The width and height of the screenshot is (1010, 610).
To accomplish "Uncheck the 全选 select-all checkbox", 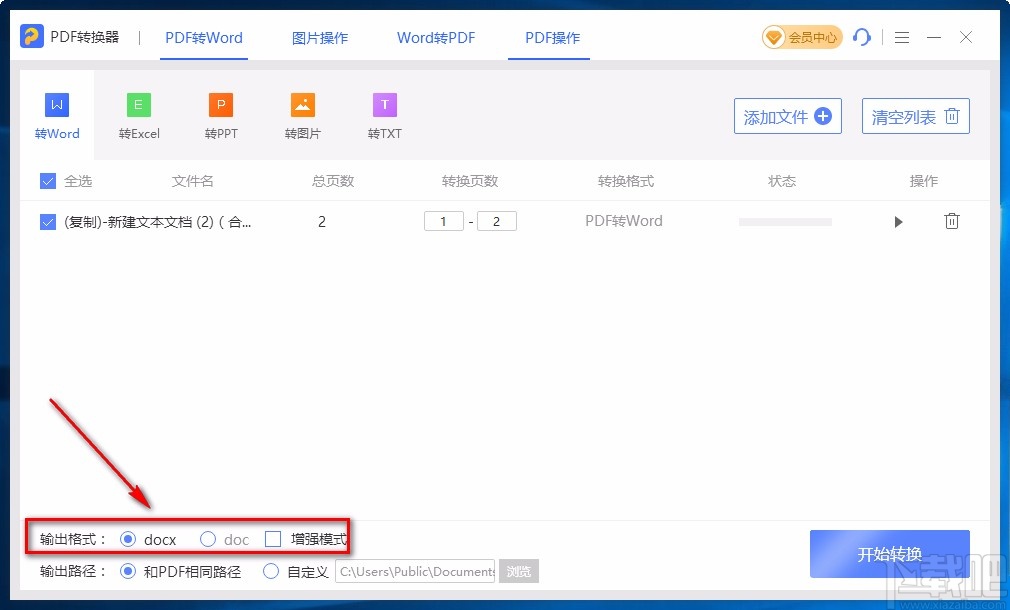I will click(x=47, y=181).
